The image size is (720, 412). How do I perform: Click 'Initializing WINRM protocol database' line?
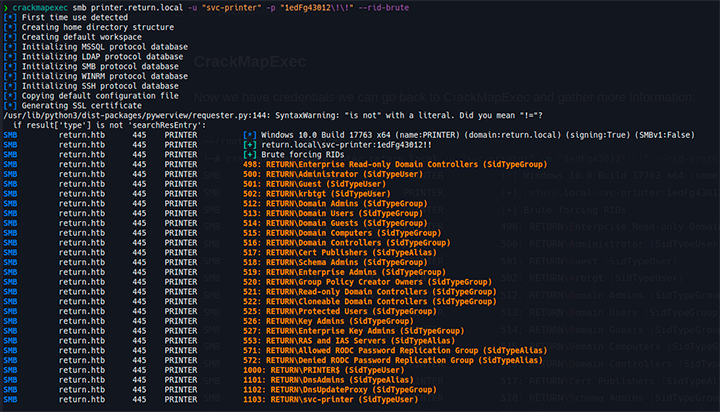pyautogui.click(x=105, y=76)
